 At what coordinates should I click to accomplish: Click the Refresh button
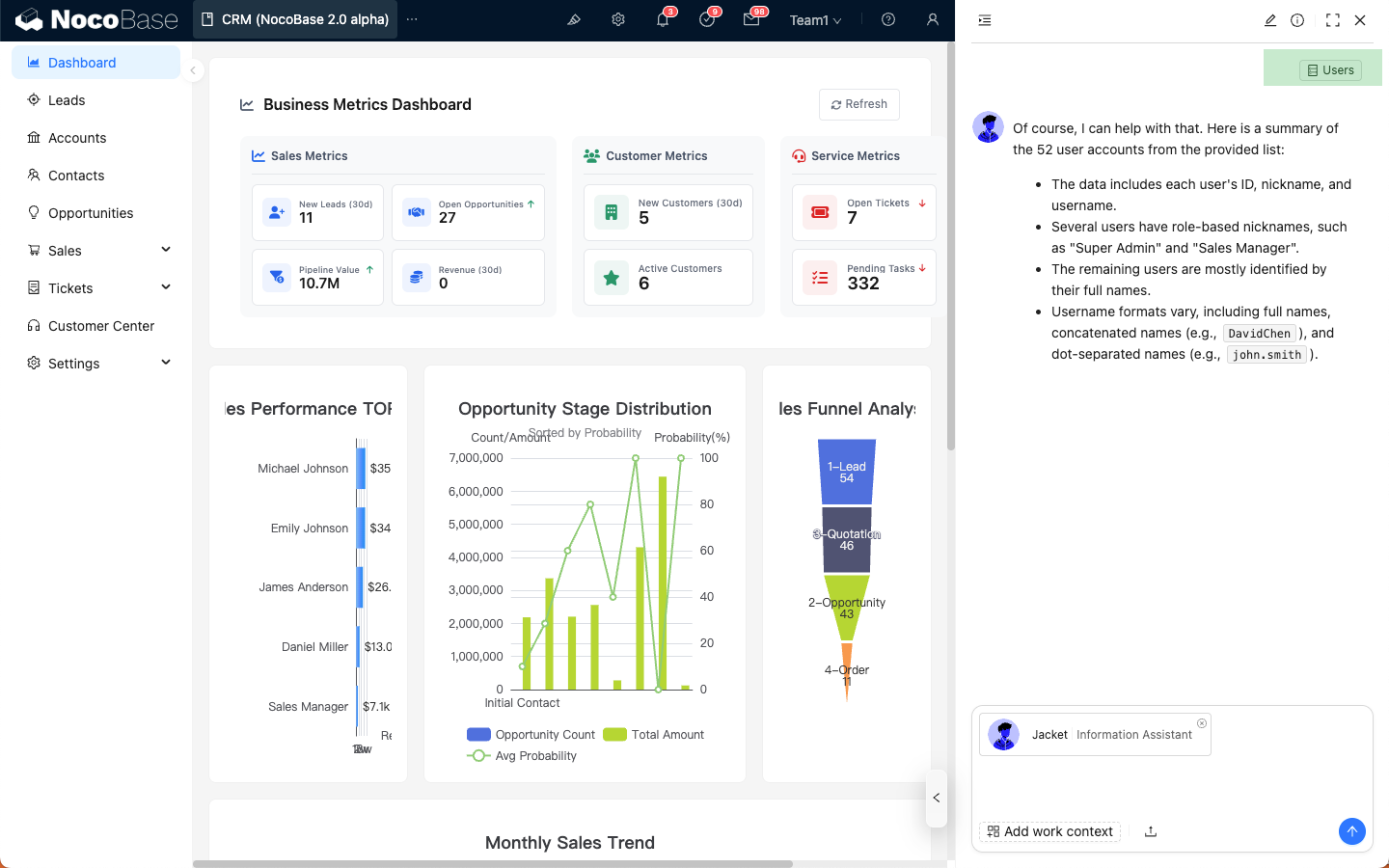point(859,104)
